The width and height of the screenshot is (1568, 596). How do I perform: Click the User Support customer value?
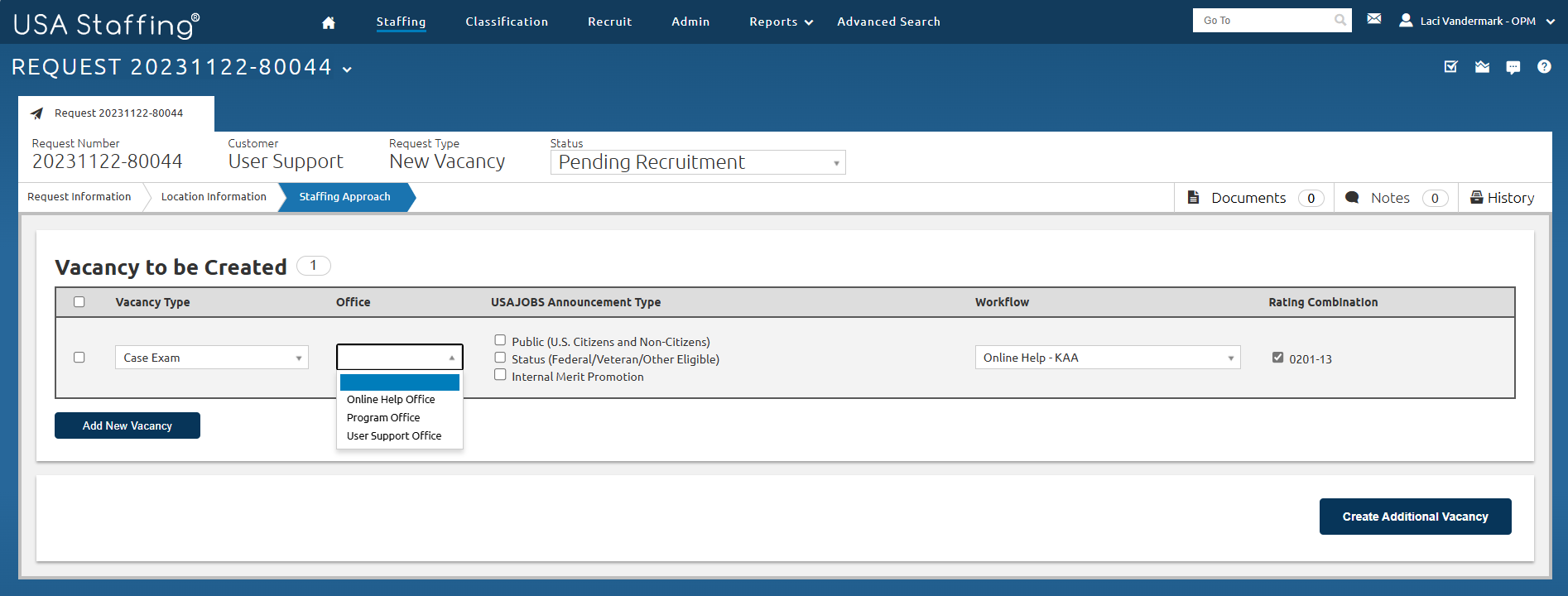click(286, 161)
